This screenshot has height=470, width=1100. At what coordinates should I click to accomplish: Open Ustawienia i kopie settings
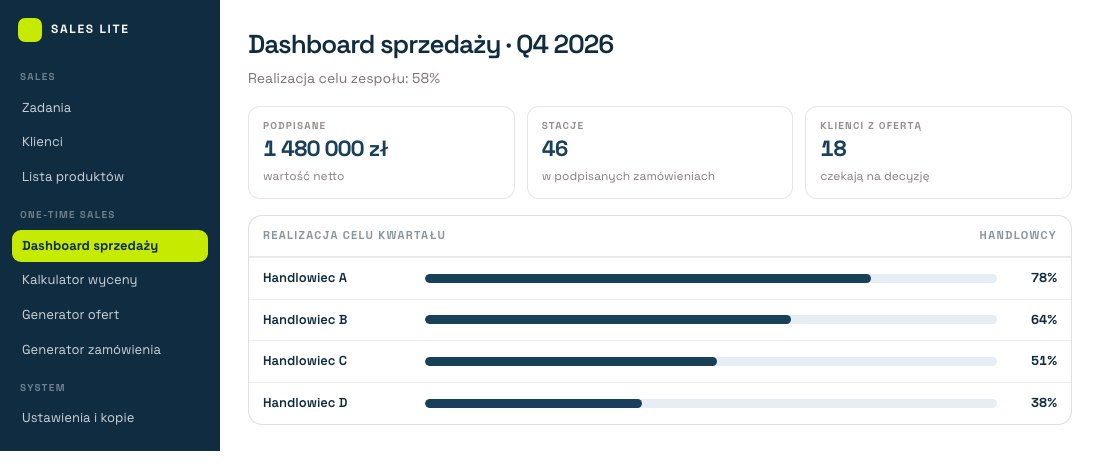[78, 418]
